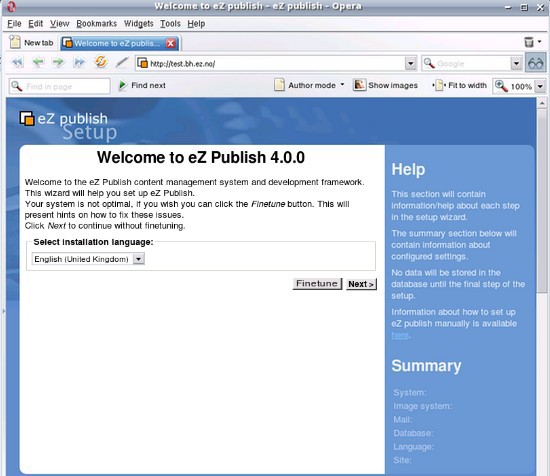
Task: Toggle Author mode page style
Action: (x=309, y=85)
